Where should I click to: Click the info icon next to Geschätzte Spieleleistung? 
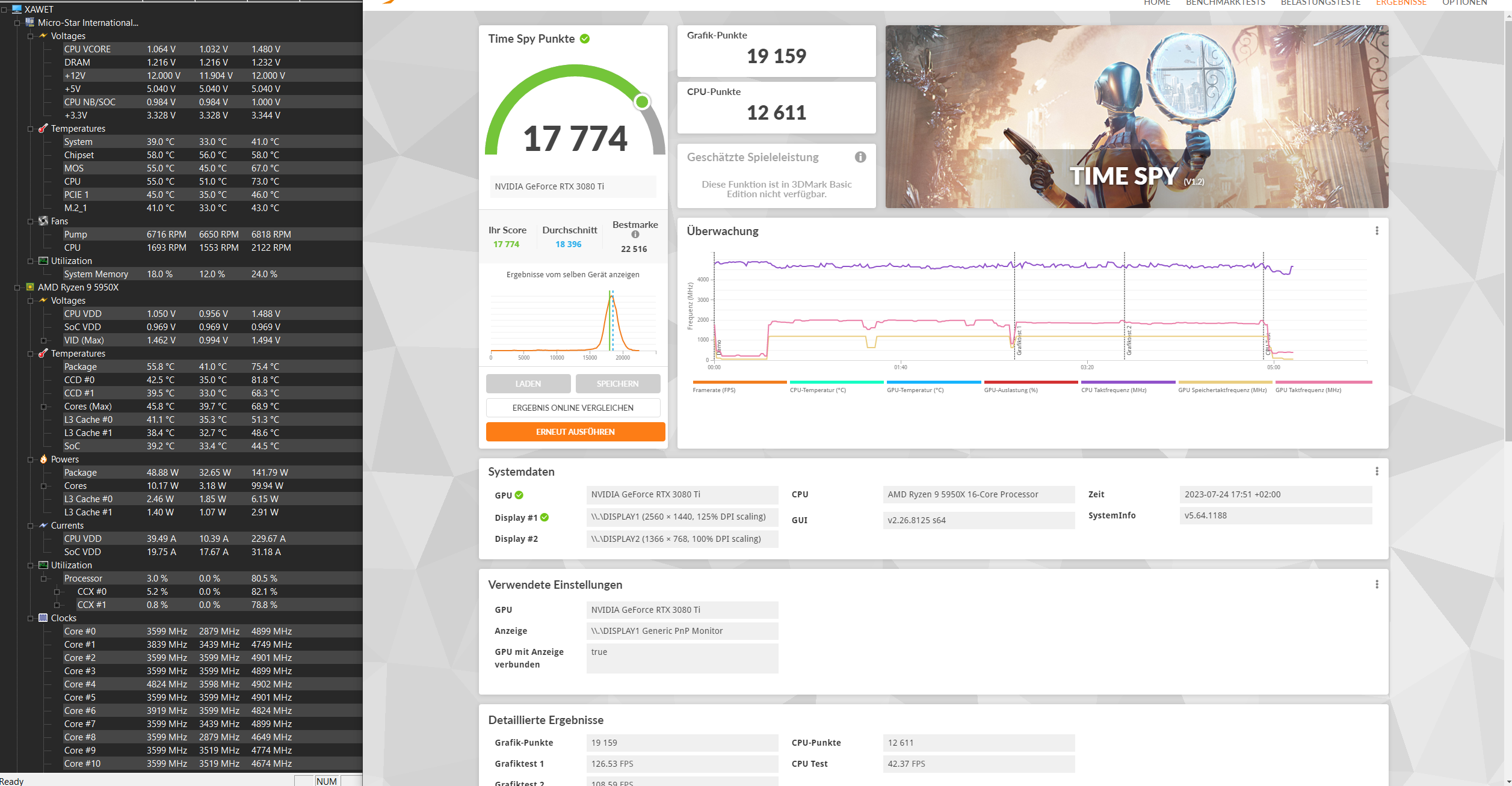pyautogui.click(x=860, y=157)
